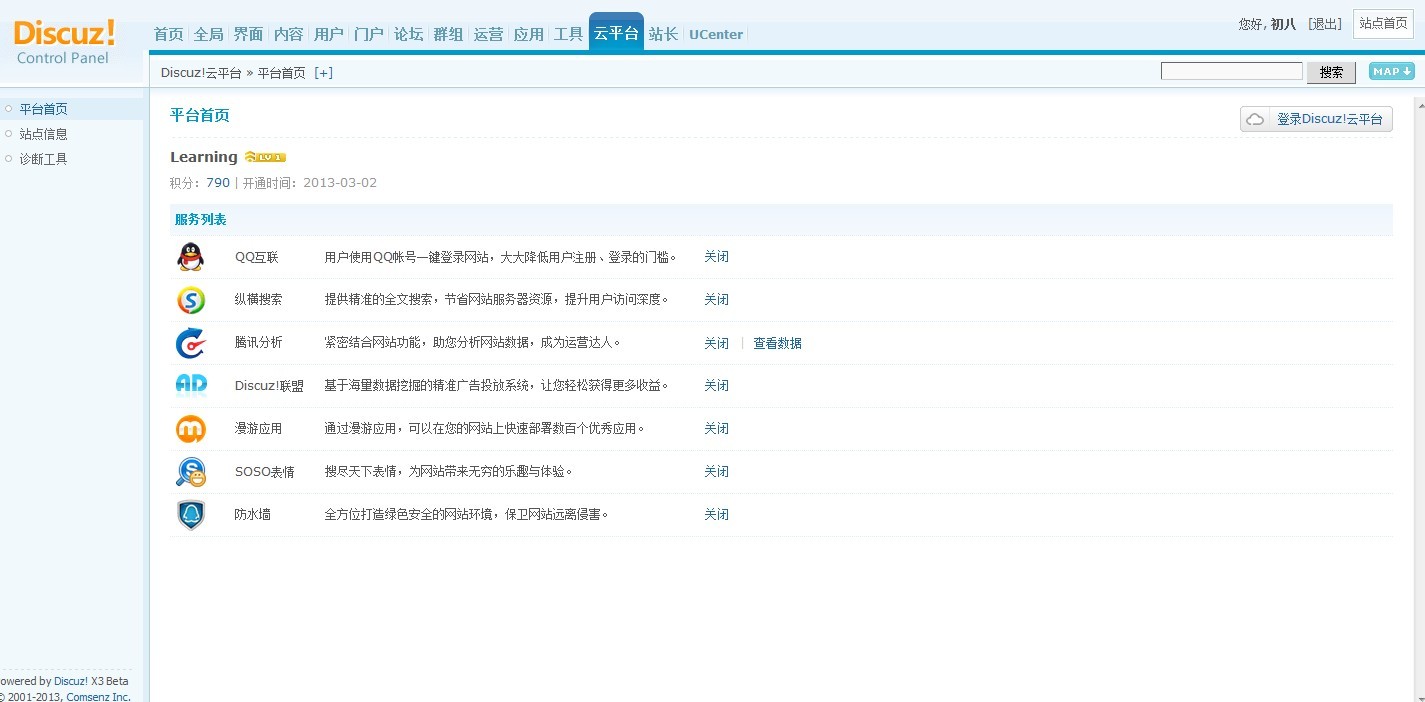Click the 纵横搜索 service name

pyautogui.click(x=259, y=300)
